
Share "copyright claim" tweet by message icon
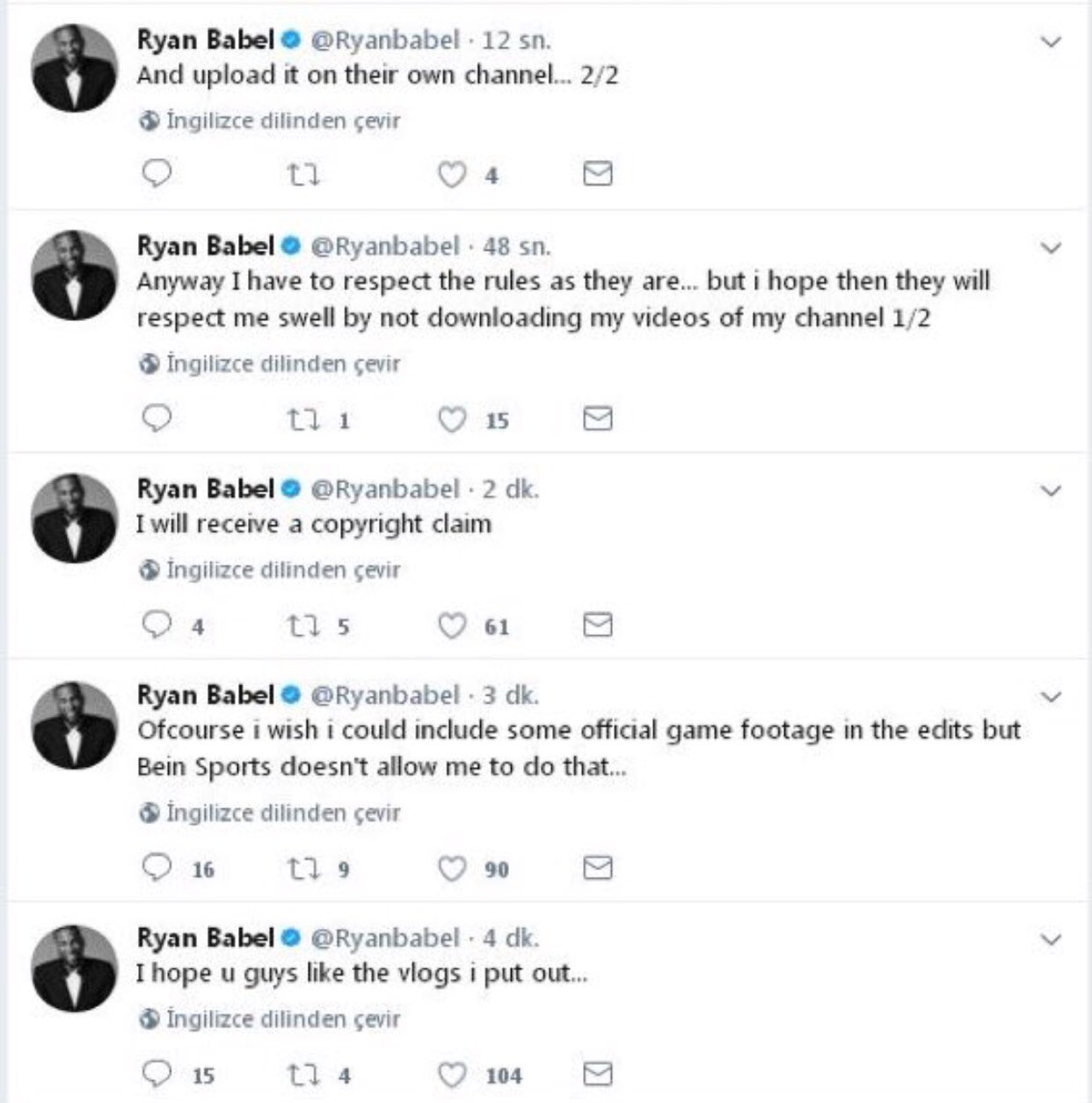pos(598,625)
